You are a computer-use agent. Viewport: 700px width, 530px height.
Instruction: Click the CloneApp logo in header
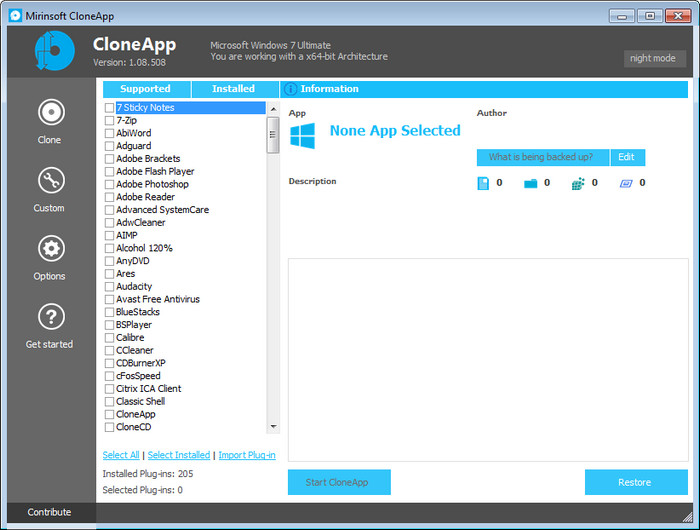click(54, 50)
